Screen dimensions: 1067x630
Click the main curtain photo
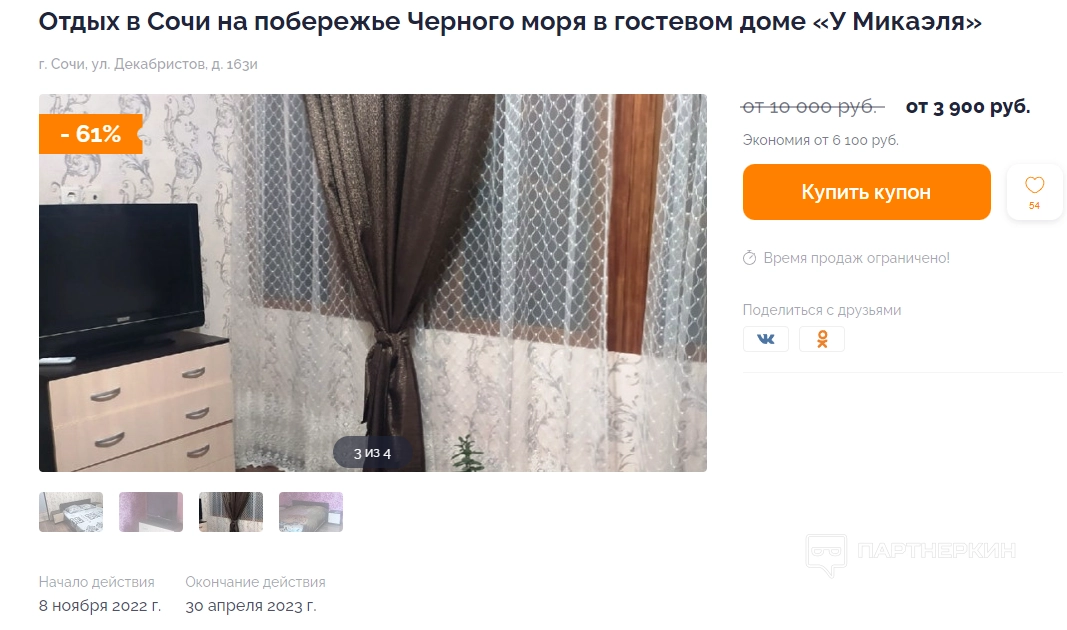[373, 283]
